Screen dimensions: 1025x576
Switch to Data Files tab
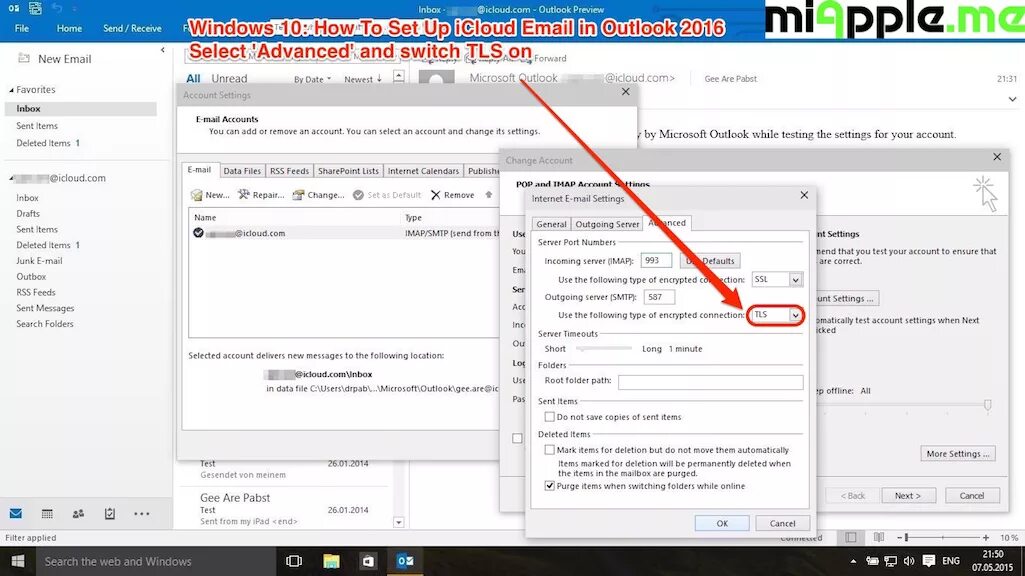coord(242,171)
